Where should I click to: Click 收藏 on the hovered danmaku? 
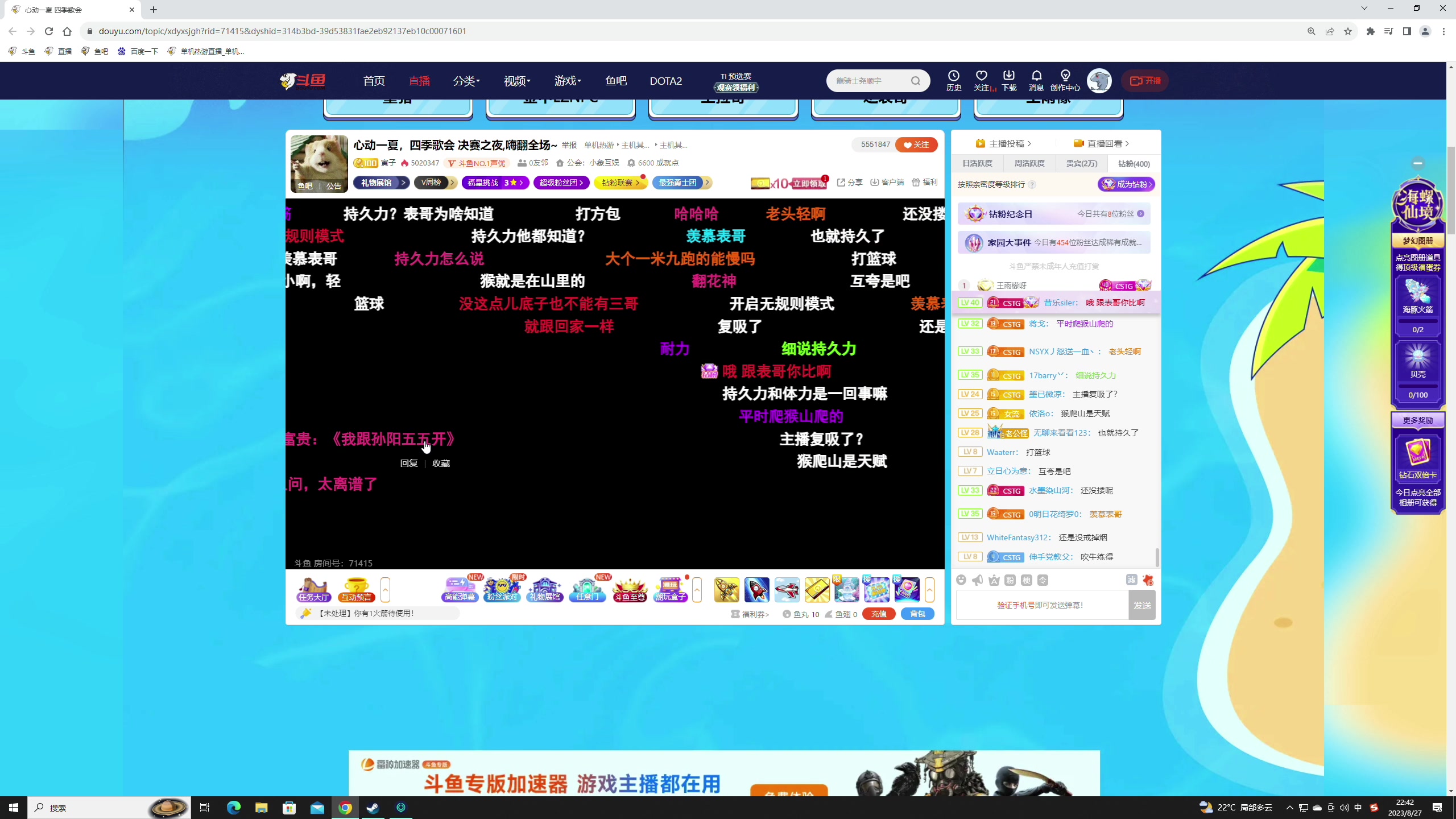click(441, 464)
